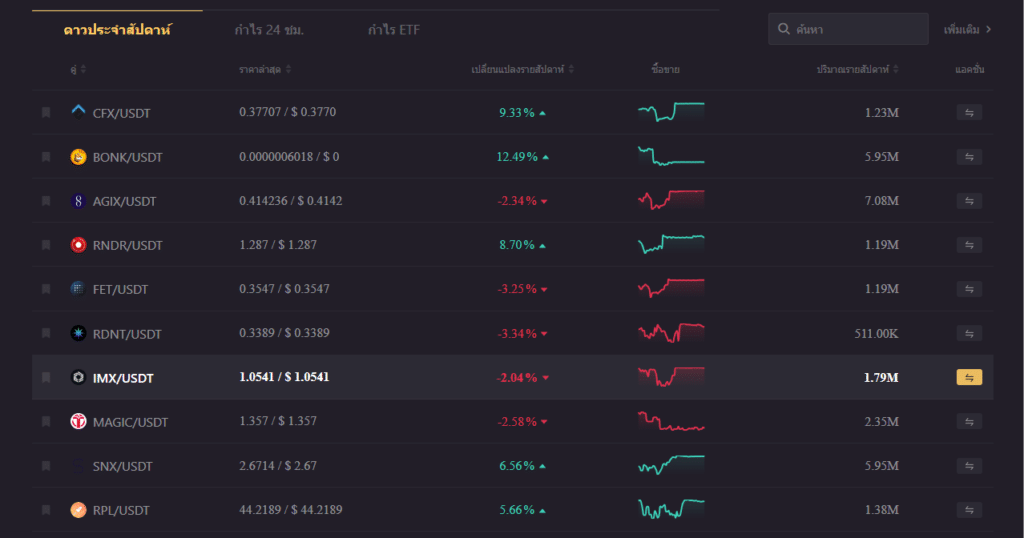View the RPL/USDT sparkline chart

pyautogui.click(x=671, y=509)
